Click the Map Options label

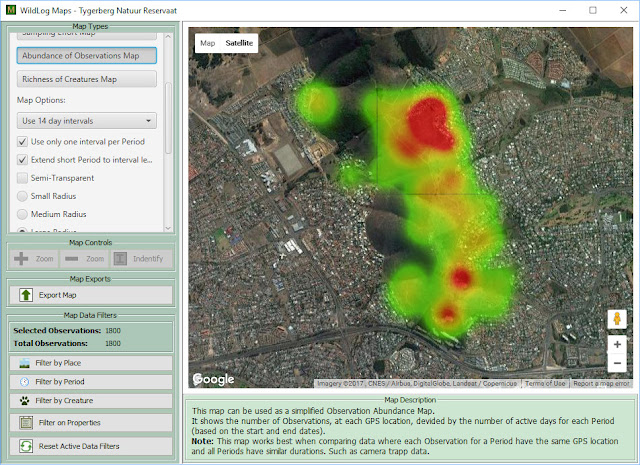pyautogui.click(x=41, y=100)
